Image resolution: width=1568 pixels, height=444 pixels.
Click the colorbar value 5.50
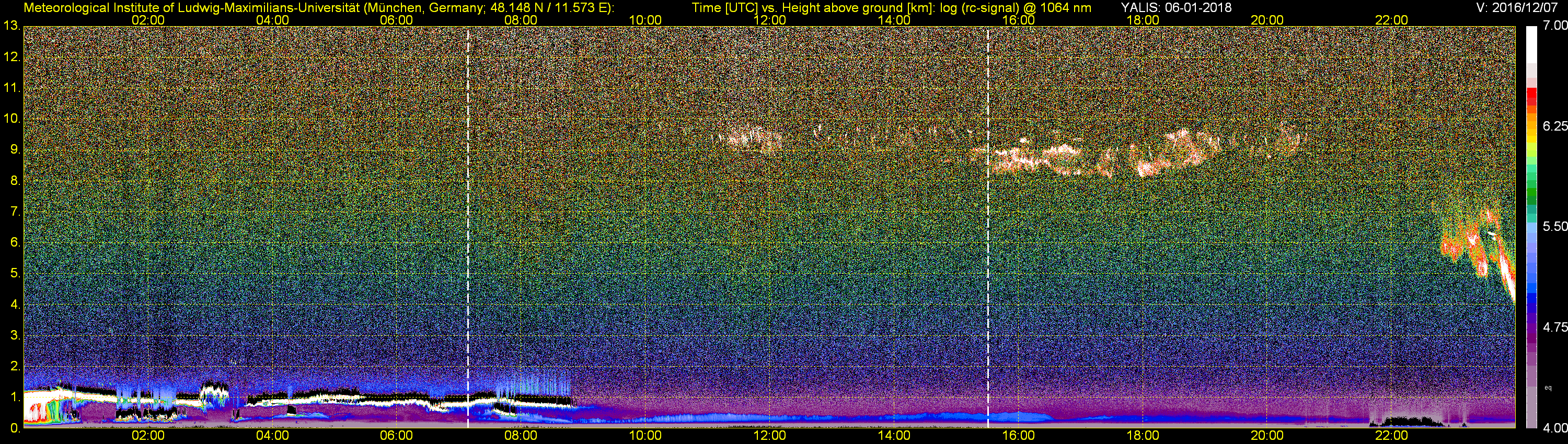pos(1554,226)
